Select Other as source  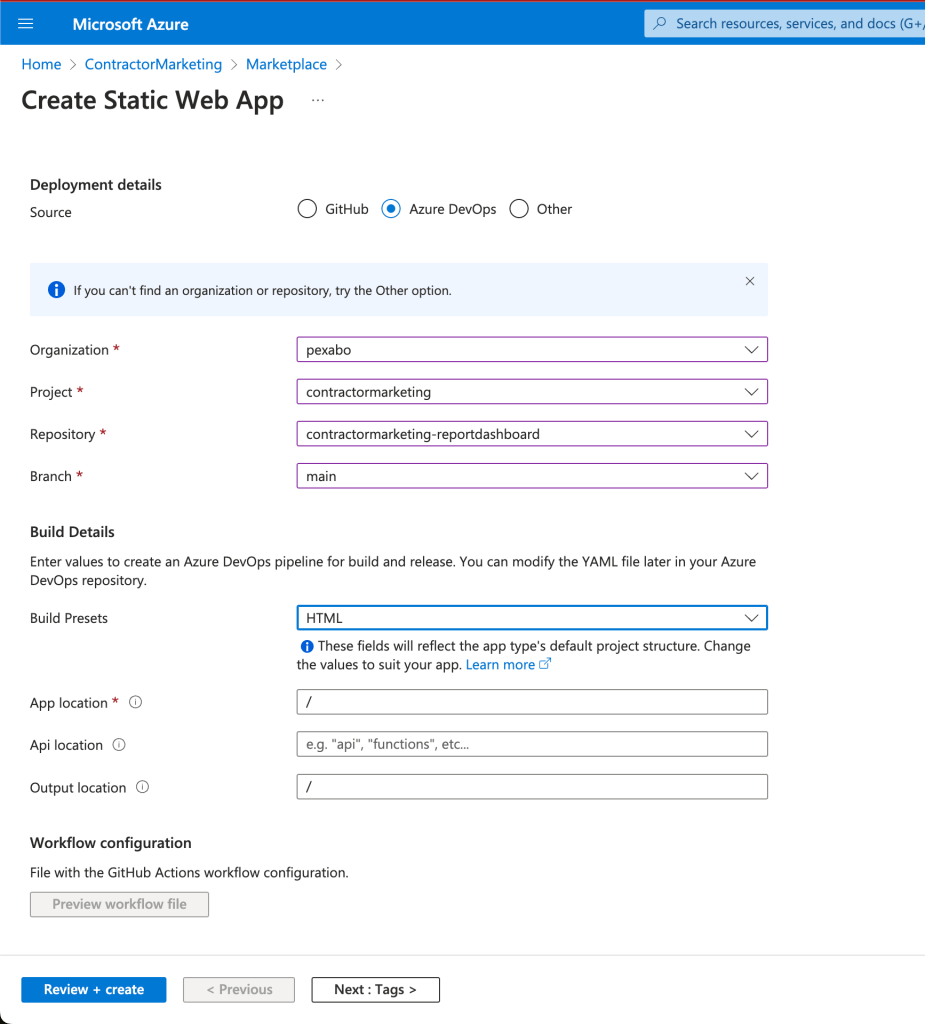point(519,209)
